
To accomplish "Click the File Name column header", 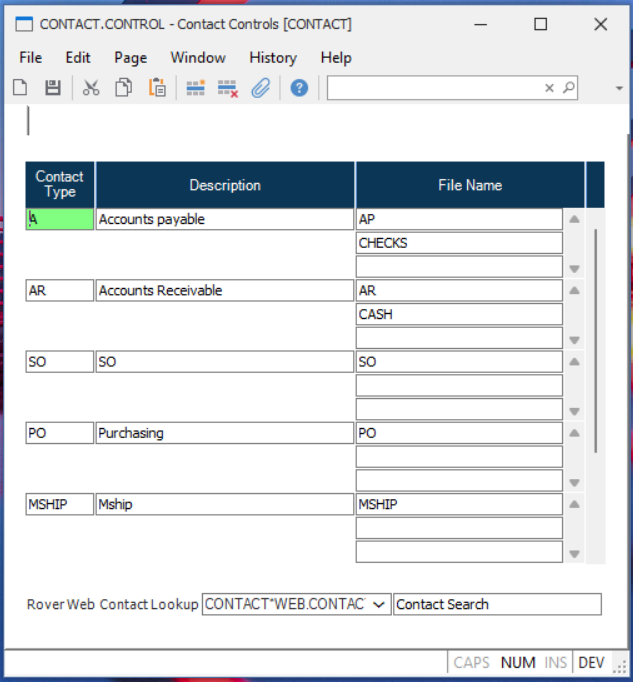I will [x=469, y=185].
